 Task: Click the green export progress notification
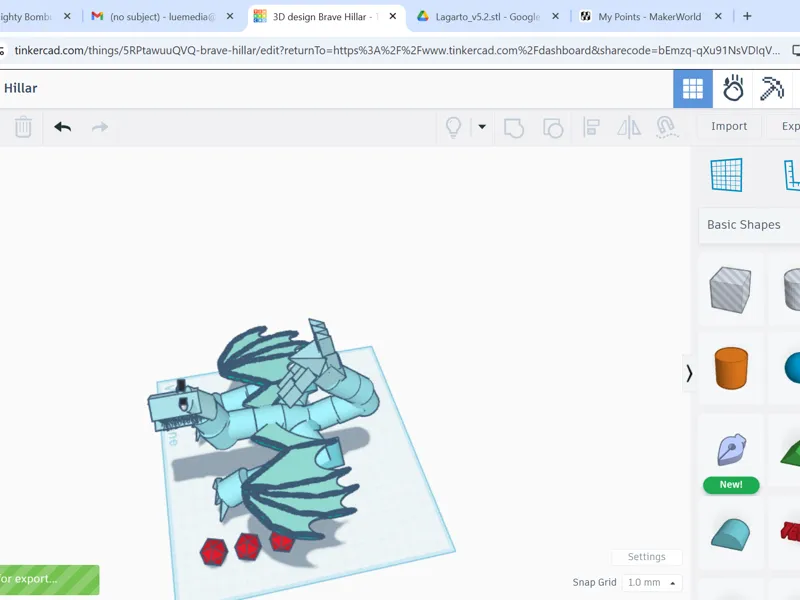point(49,580)
